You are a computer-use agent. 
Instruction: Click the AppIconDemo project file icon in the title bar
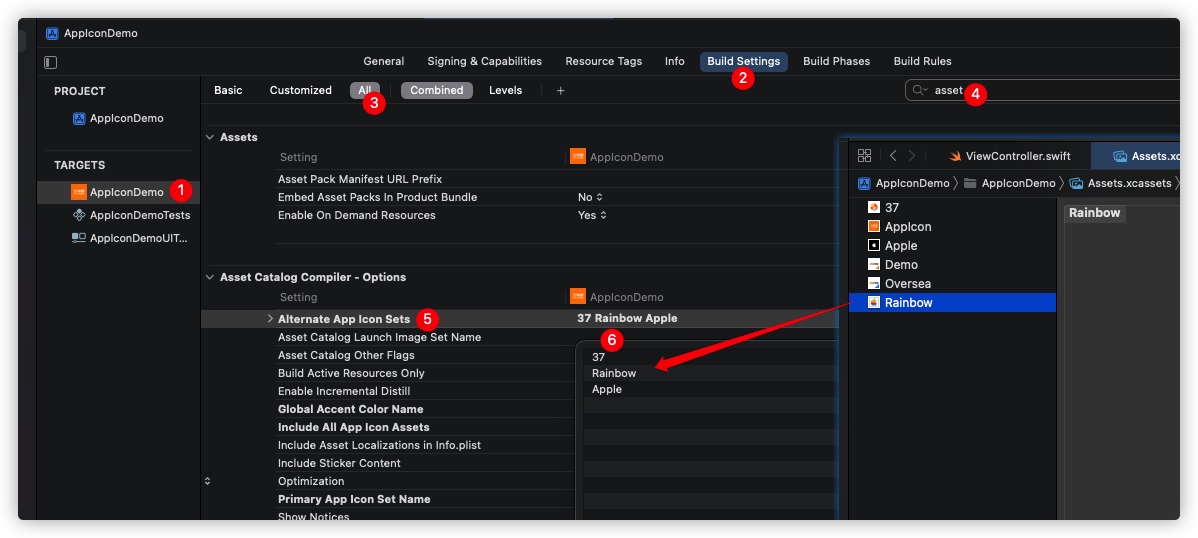pos(52,34)
